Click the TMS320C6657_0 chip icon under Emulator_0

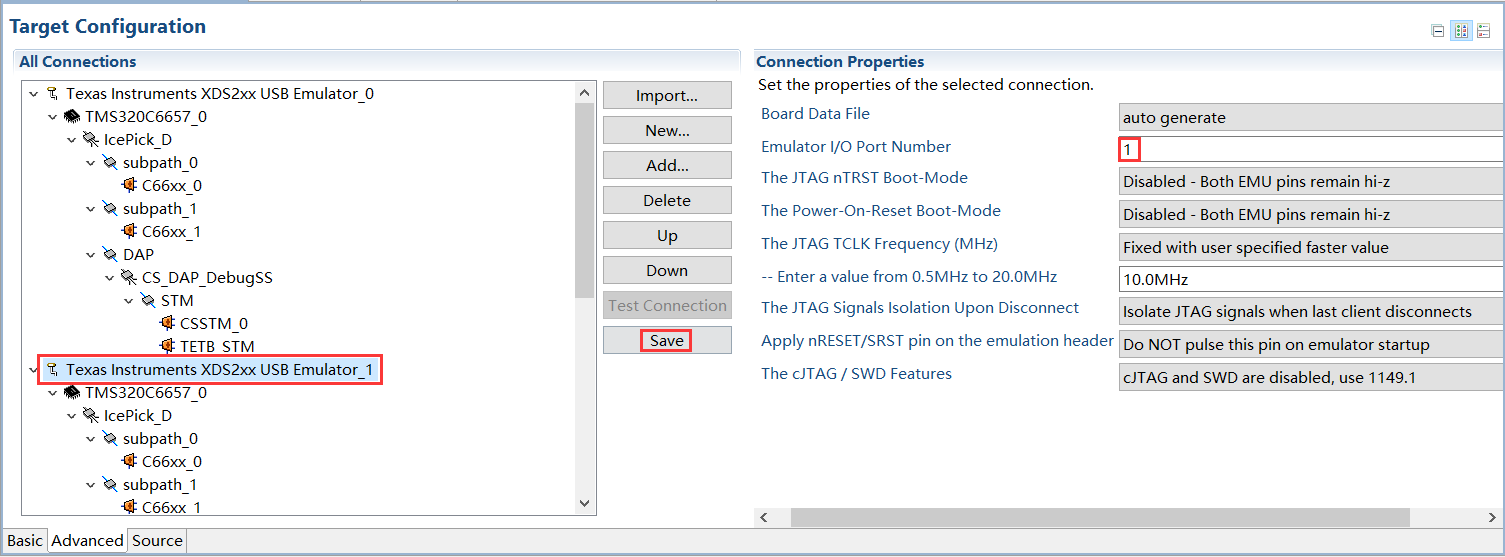pos(72,117)
